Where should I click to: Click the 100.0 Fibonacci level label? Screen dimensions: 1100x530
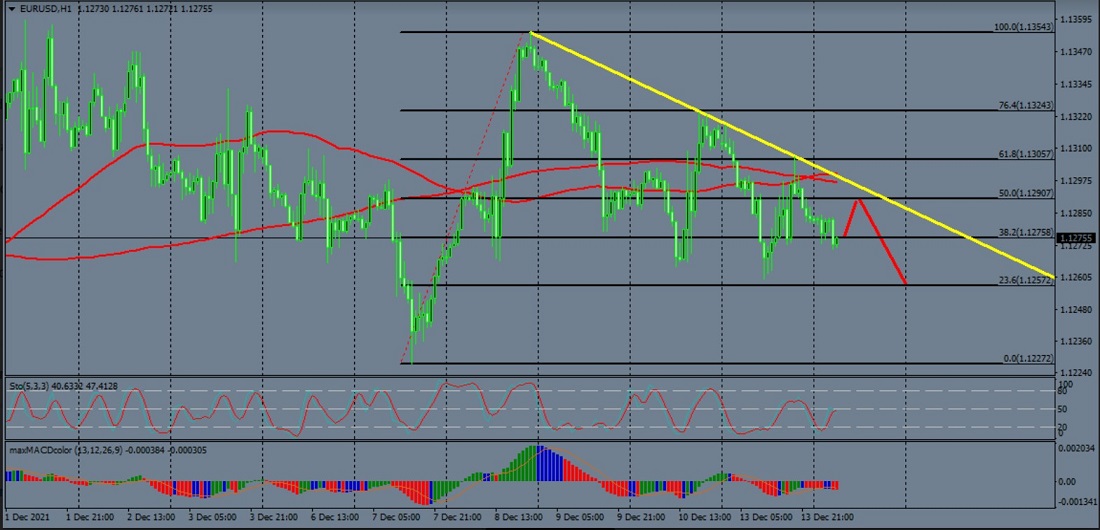pyautogui.click(x=1023, y=27)
